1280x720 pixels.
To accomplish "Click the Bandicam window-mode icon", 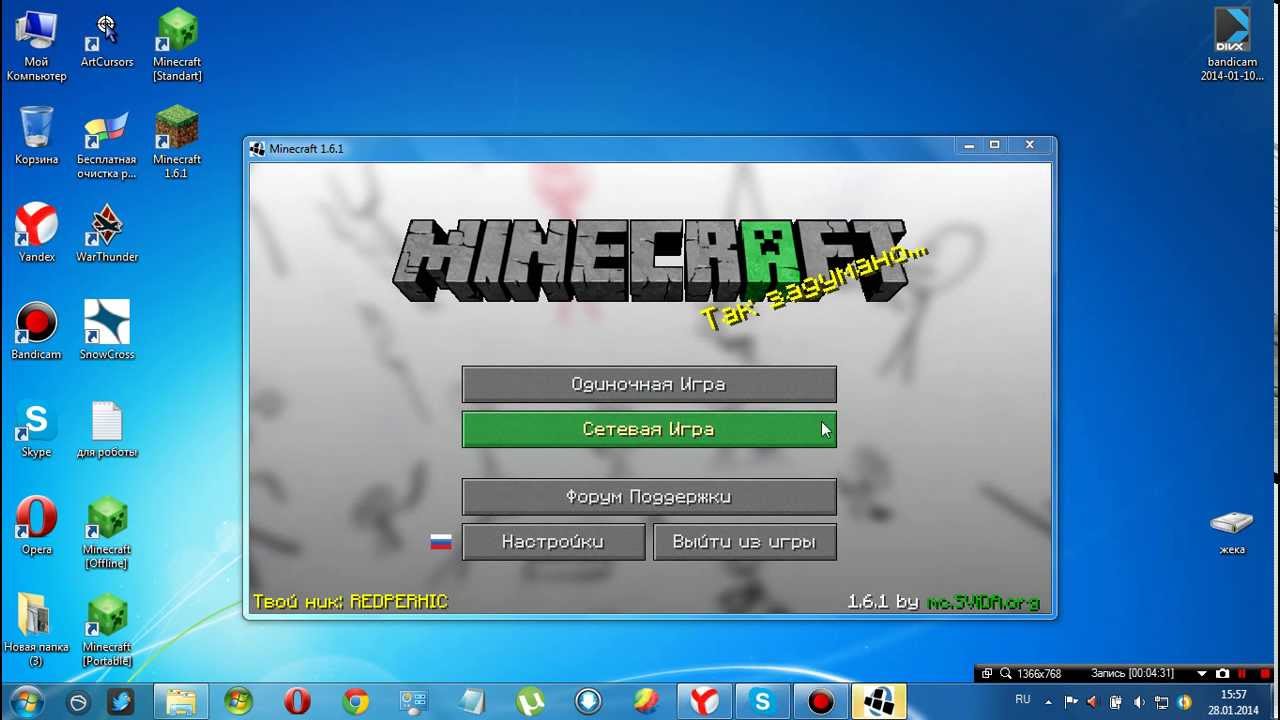I will click(x=986, y=674).
